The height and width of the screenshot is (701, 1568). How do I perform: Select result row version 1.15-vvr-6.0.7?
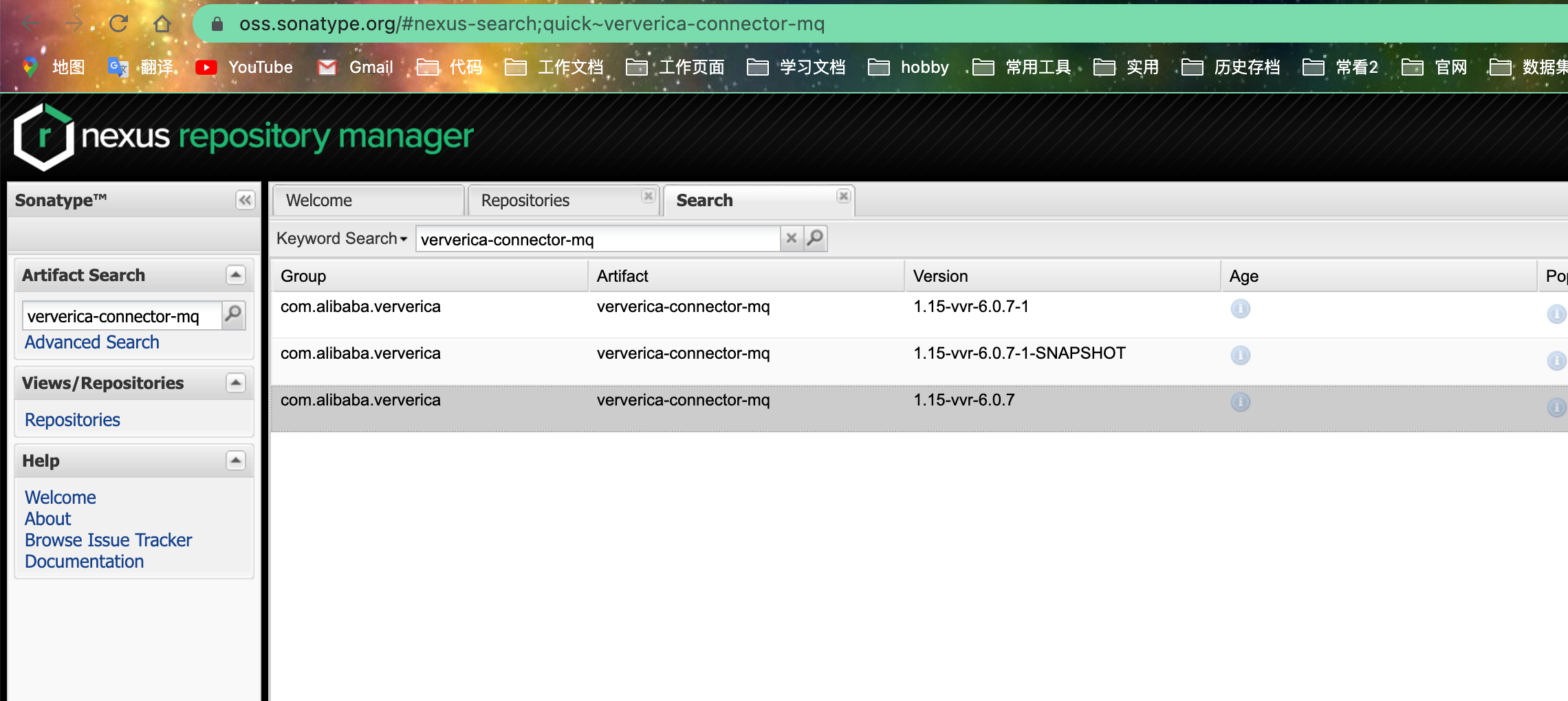pyautogui.click(x=919, y=408)
